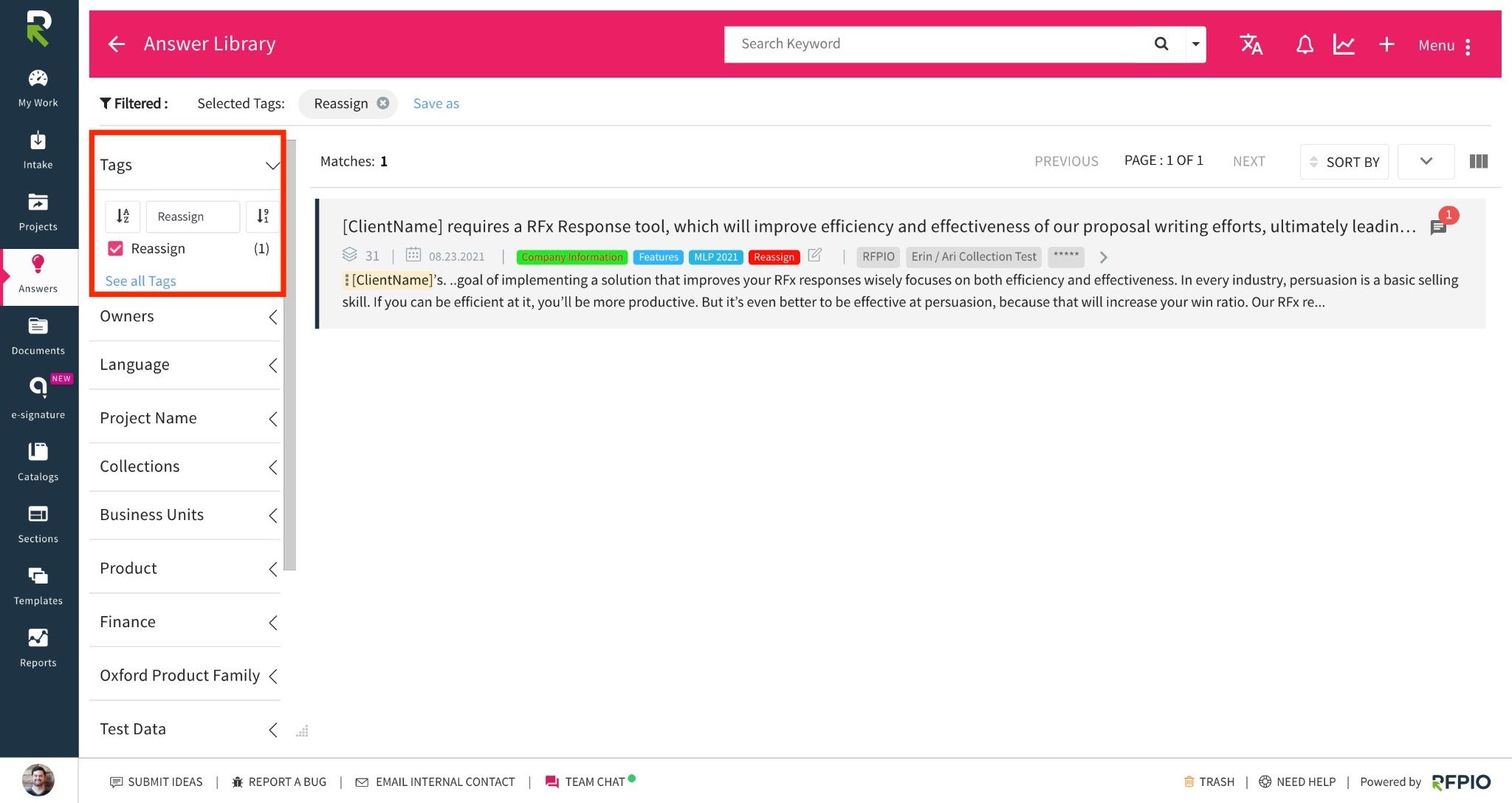Open TRASH in footer
Image resolution: width=1512 pixels, height=803 pixels.
[x=1209, y=782]
